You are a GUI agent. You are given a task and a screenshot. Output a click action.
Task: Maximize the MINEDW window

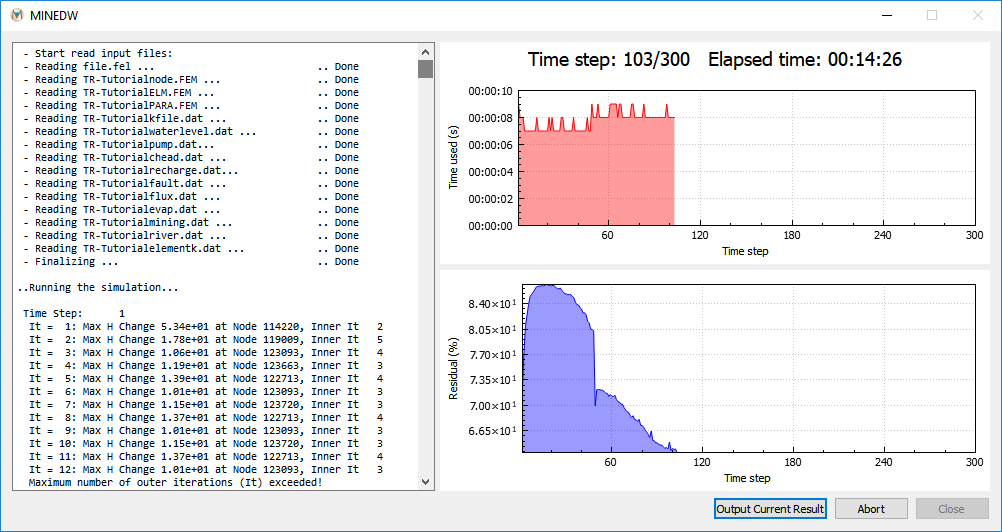932,15
